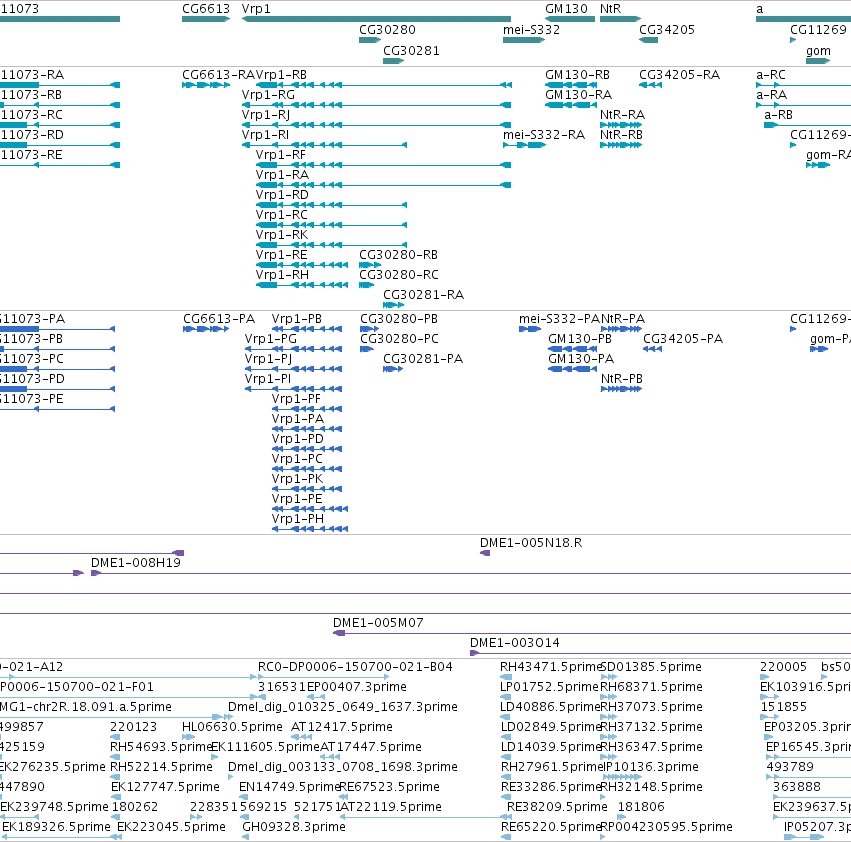851x842 pixels.
Task: Select the Vrp1-RB transcript
Action: click(x=384, y=85)
